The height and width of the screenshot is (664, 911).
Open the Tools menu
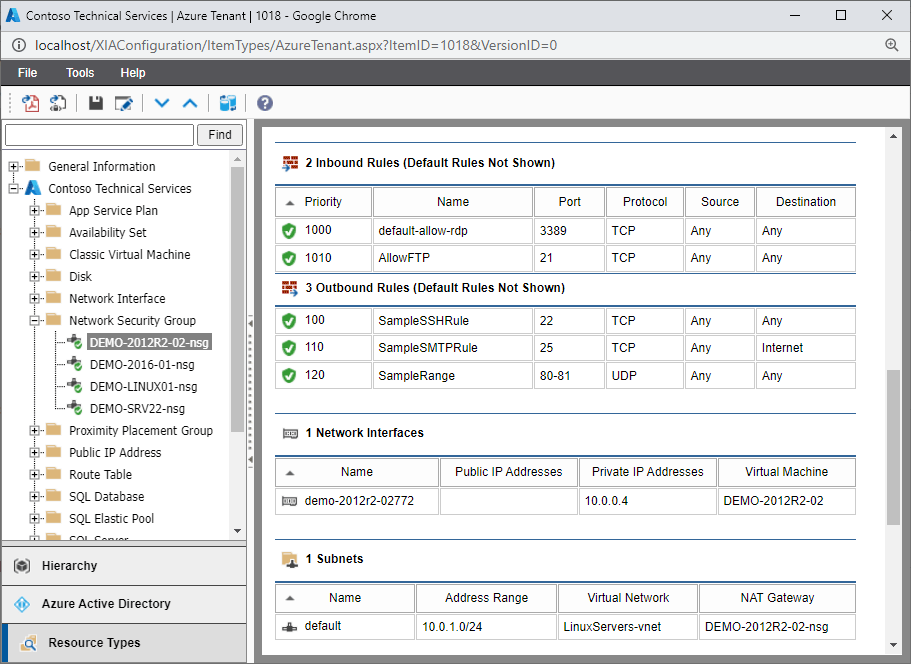(80, 73)
